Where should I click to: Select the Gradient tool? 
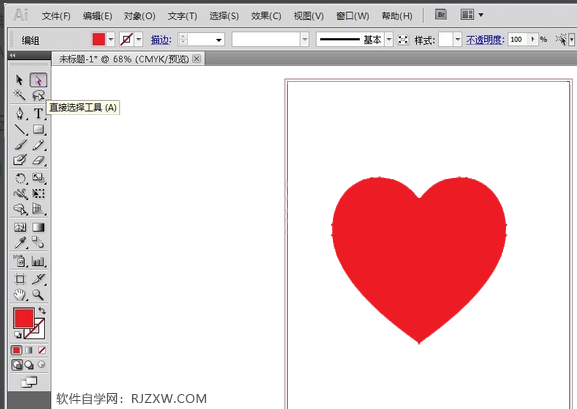(38, 227)
